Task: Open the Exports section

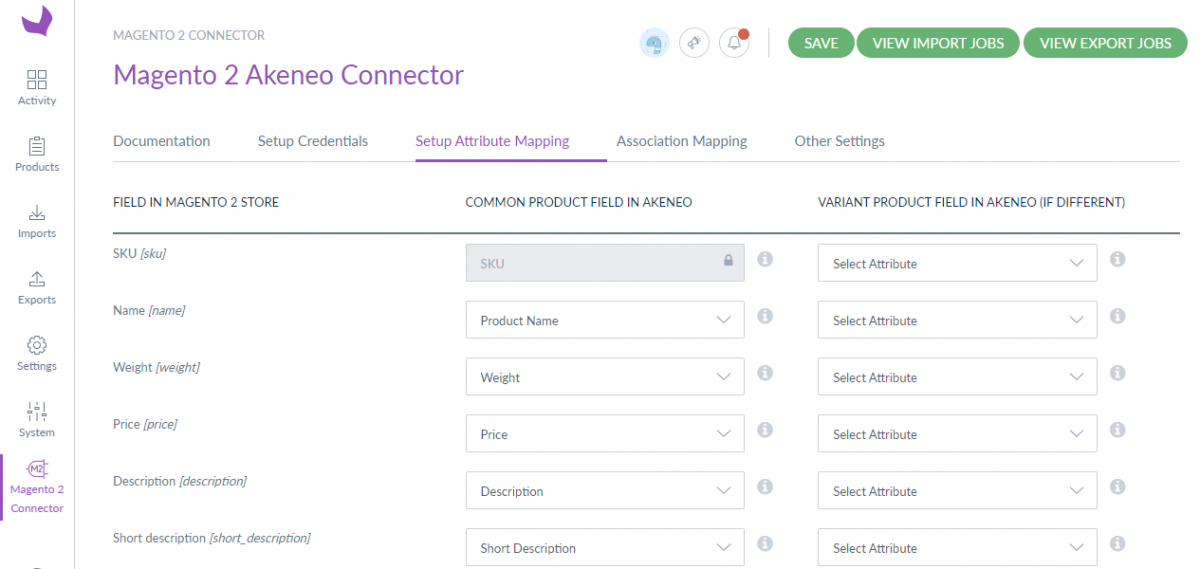Action: [37, 288]
